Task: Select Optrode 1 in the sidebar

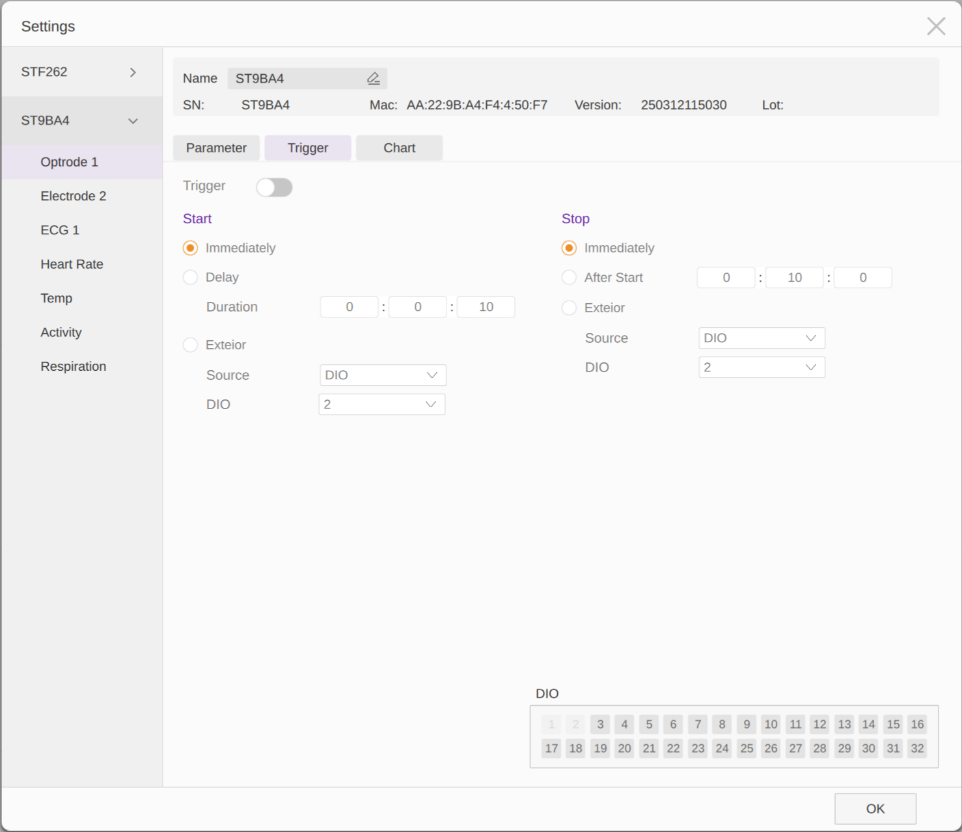Action: (x=82, y=162)
